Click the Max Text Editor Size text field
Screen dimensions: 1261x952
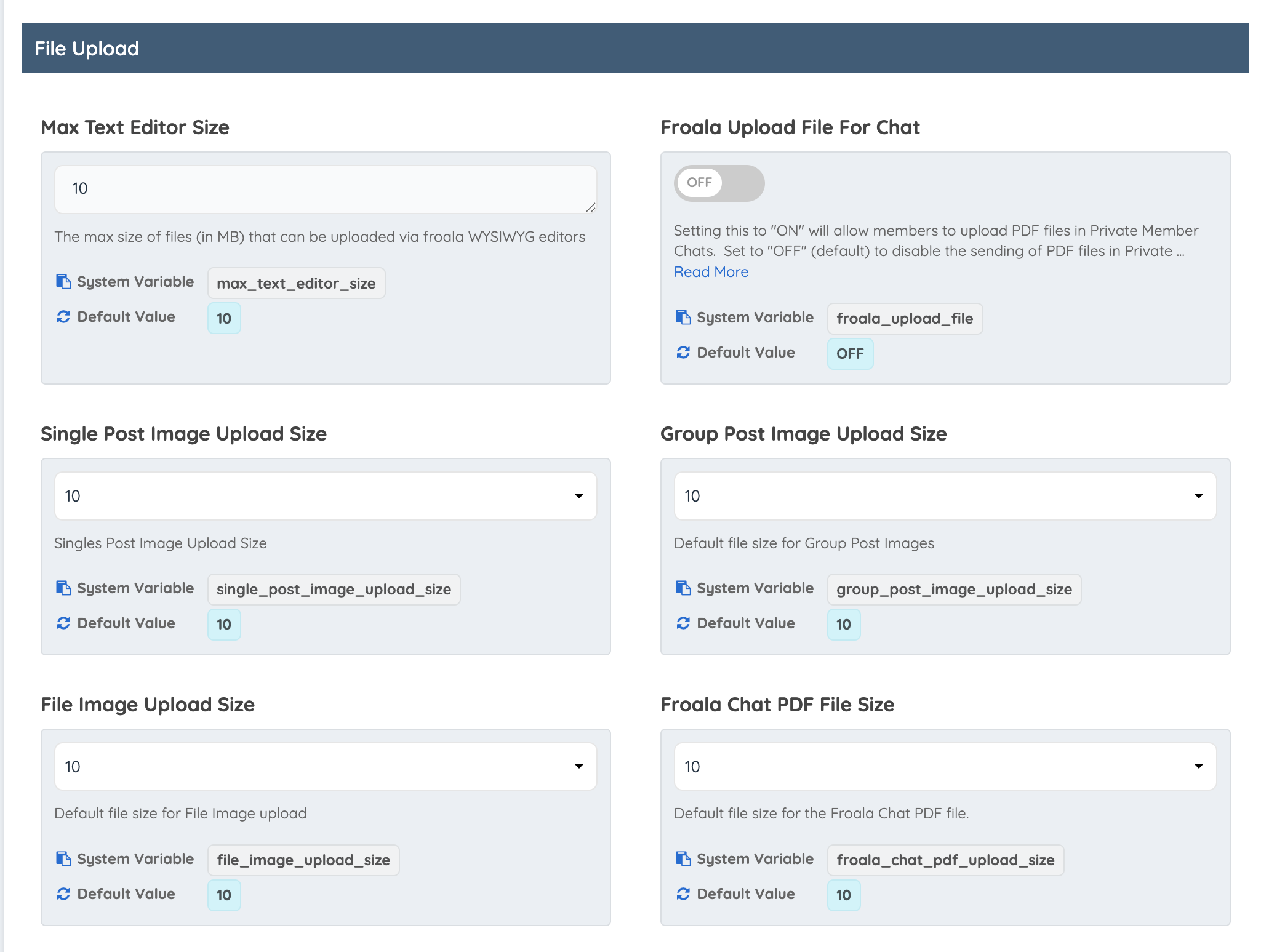[326, 190]
